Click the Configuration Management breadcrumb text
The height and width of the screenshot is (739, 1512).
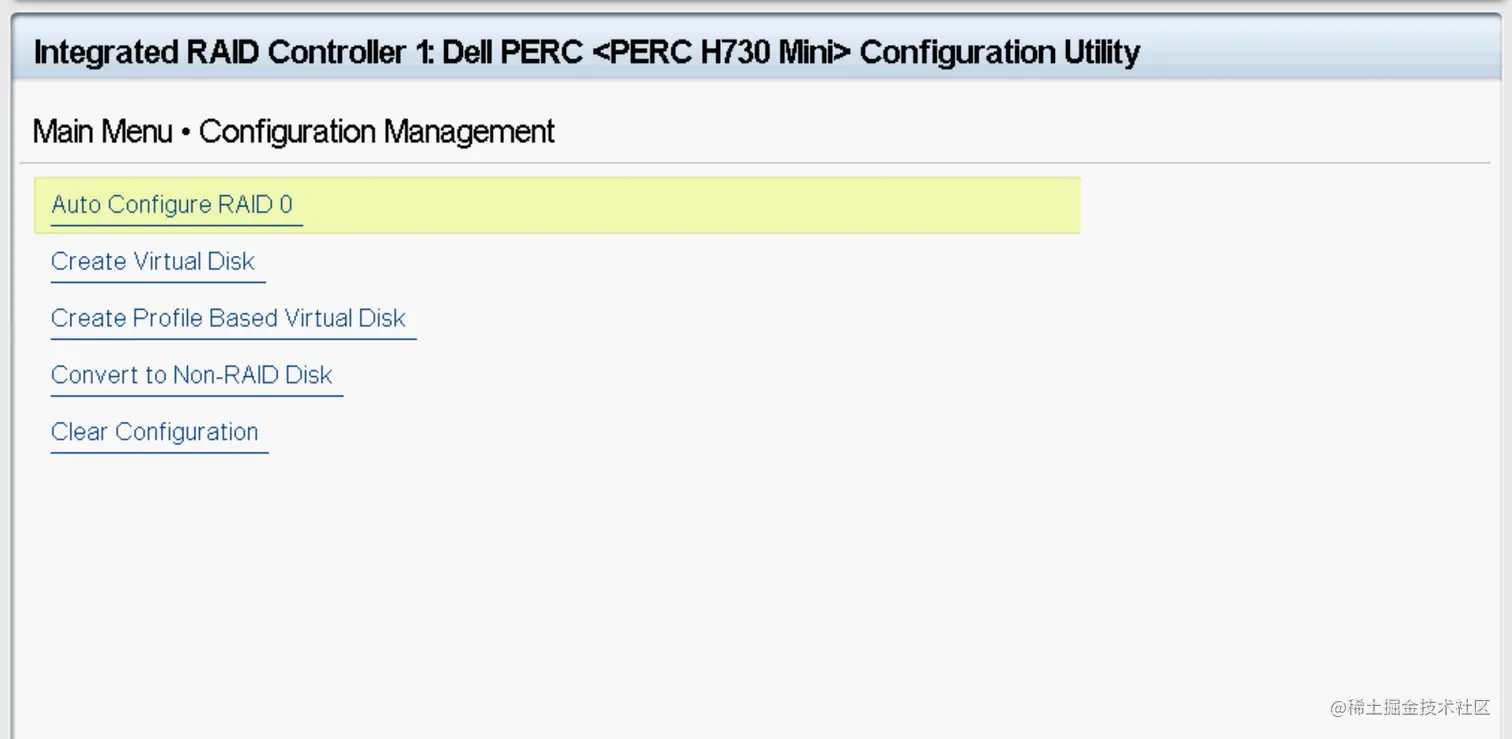click(x=377, y=132)
